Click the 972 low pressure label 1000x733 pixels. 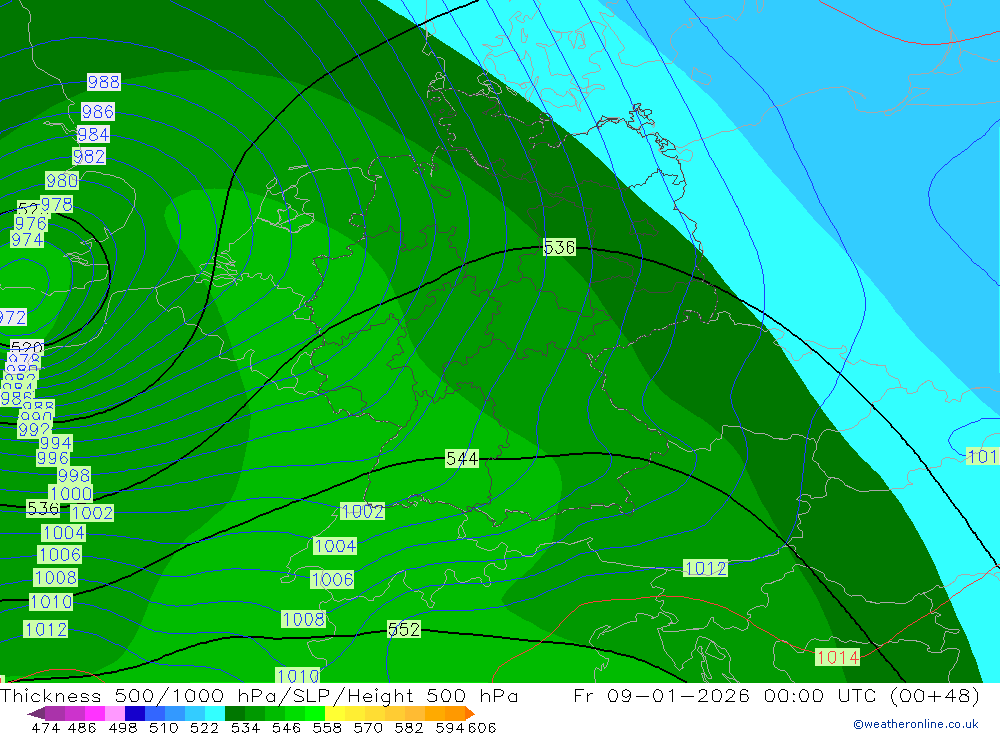(x=13, y=317)
